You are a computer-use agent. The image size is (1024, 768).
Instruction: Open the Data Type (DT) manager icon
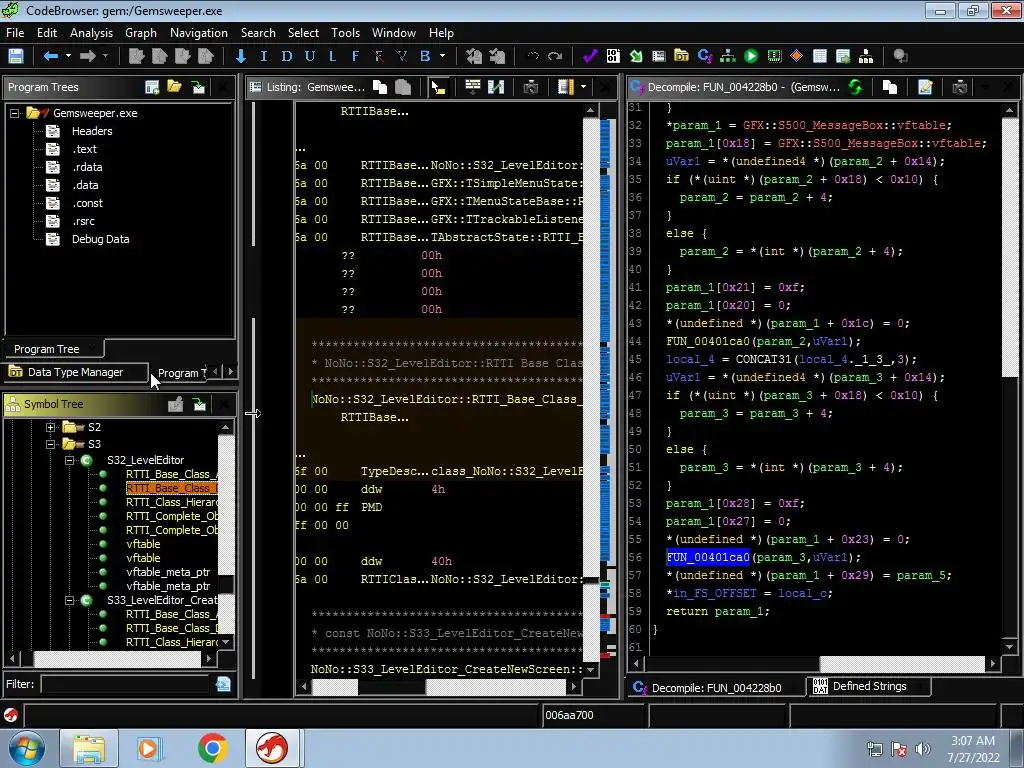(x=681, y=56)
